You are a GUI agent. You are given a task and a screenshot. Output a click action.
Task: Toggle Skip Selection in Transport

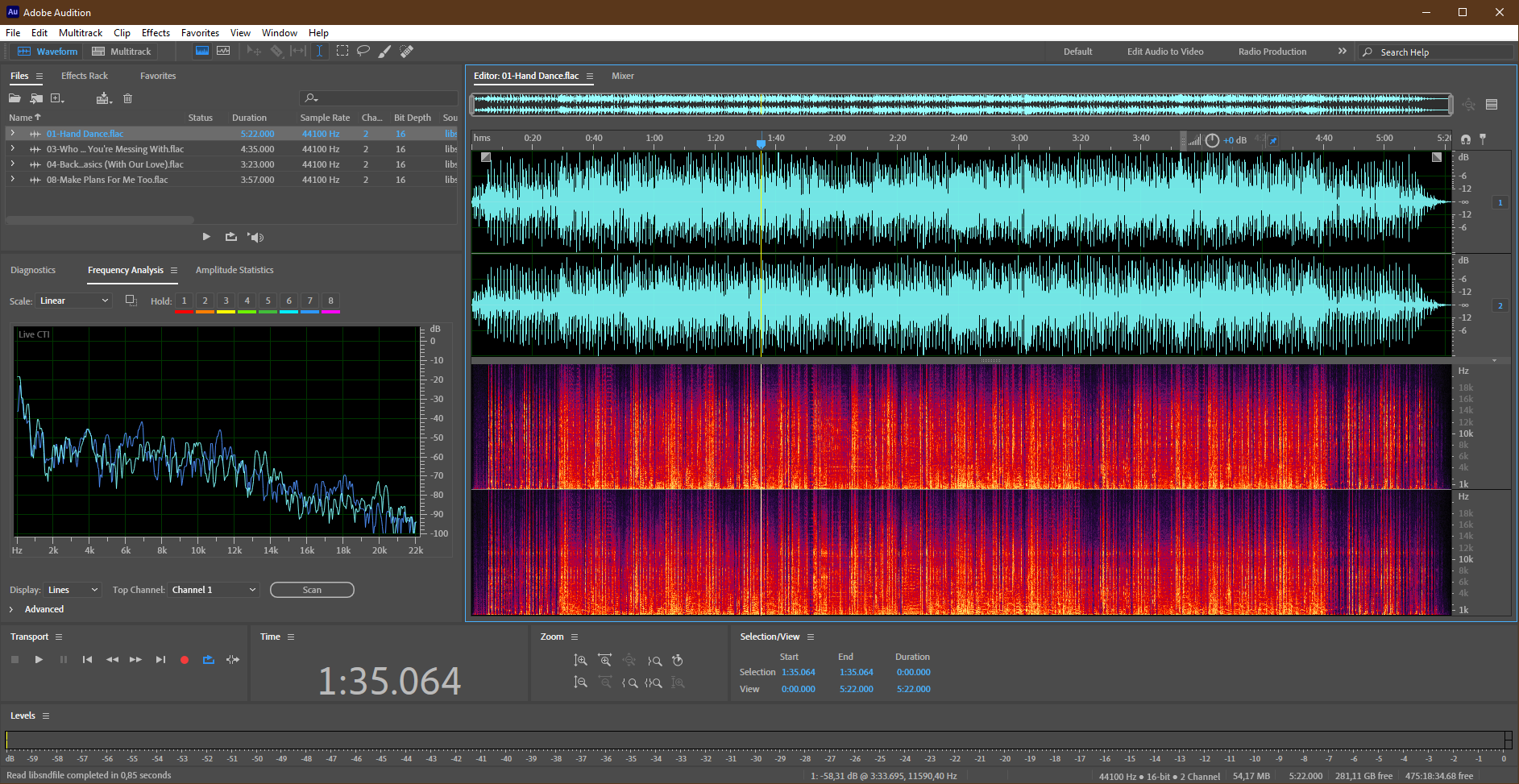(233, 659)
